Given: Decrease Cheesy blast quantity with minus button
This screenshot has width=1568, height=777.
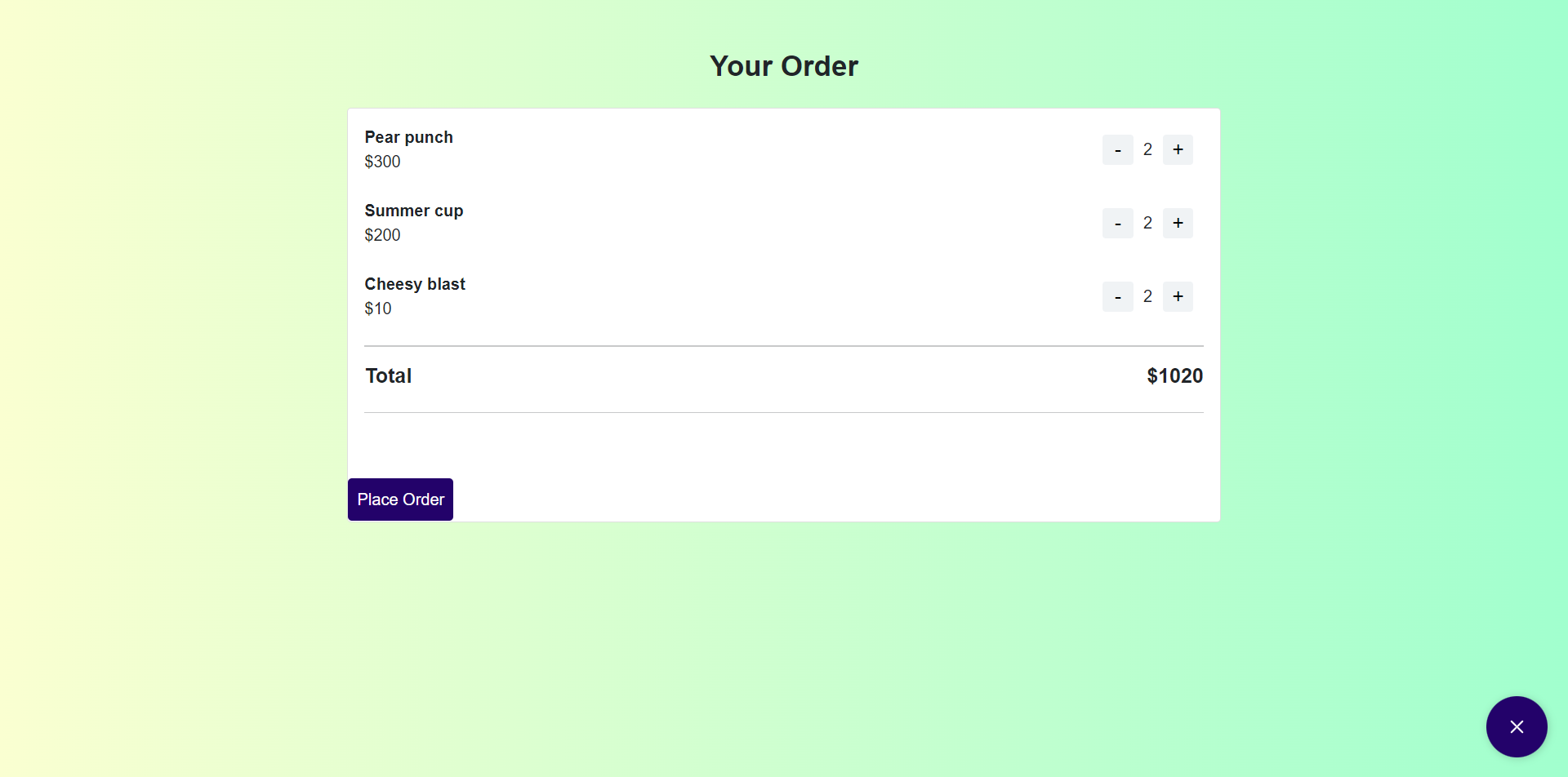Looking at the screenshot, I should pos(1117,296).
